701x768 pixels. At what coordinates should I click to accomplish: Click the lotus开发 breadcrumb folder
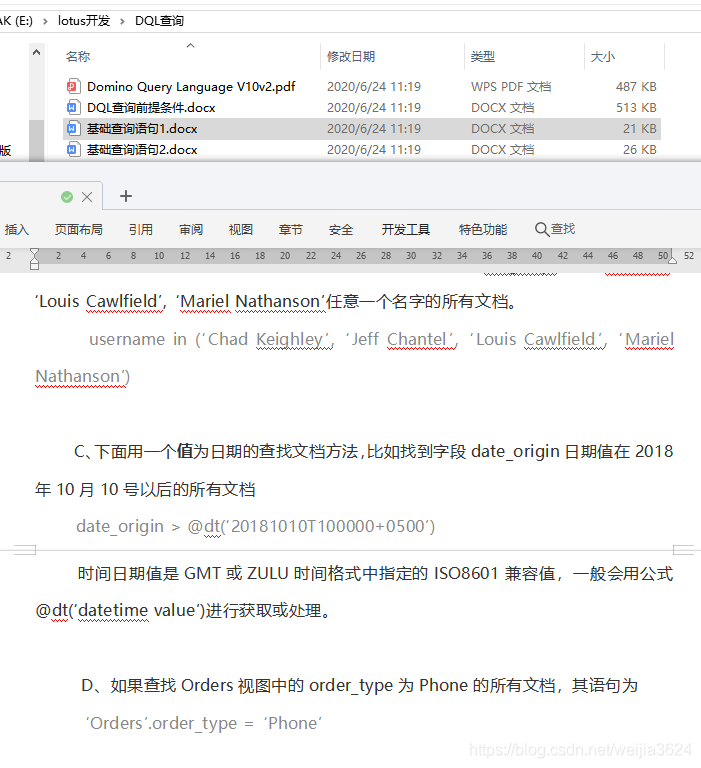point(84,21)
